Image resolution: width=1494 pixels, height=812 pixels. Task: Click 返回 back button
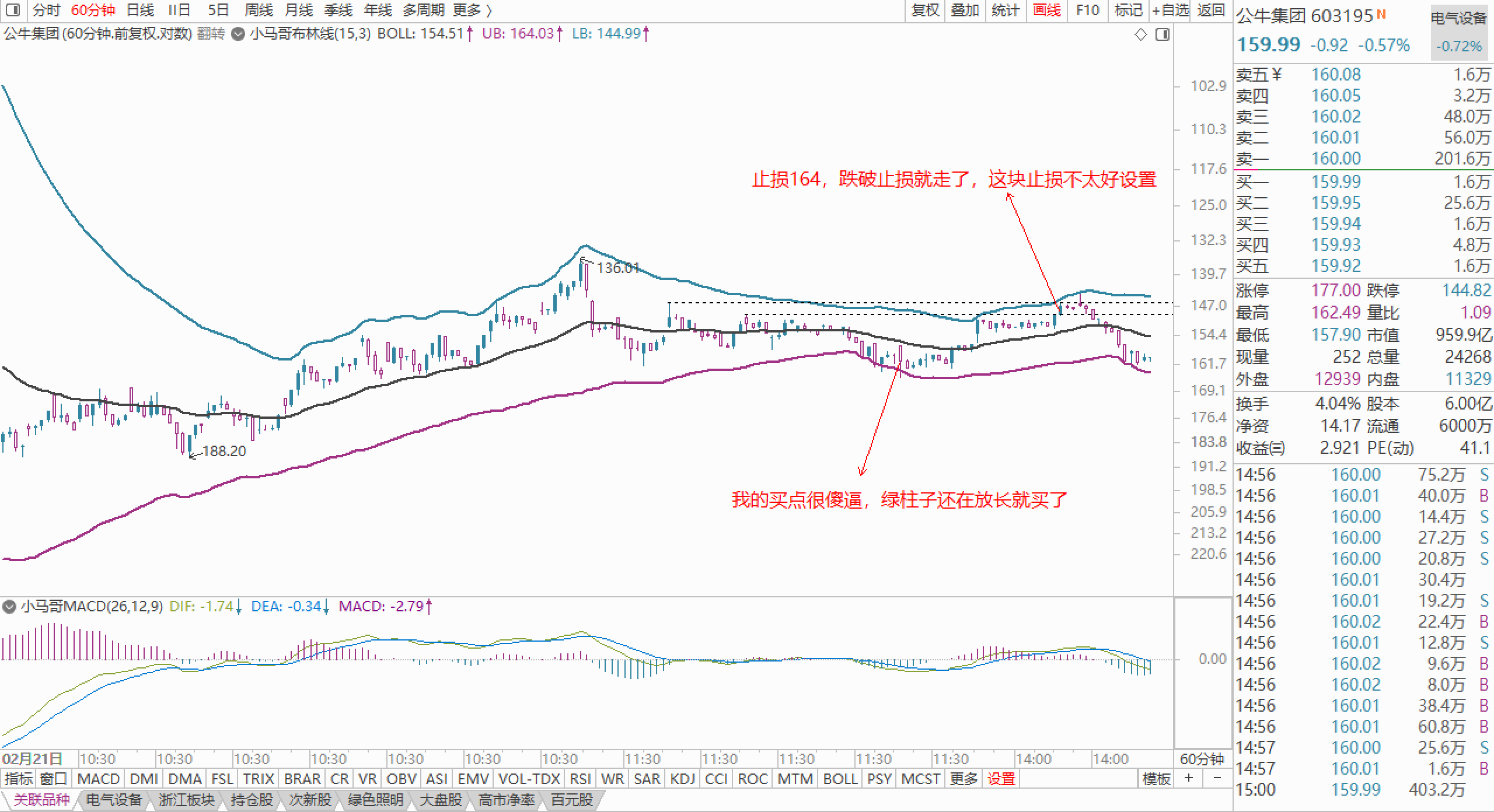(x=1211, y=10)
